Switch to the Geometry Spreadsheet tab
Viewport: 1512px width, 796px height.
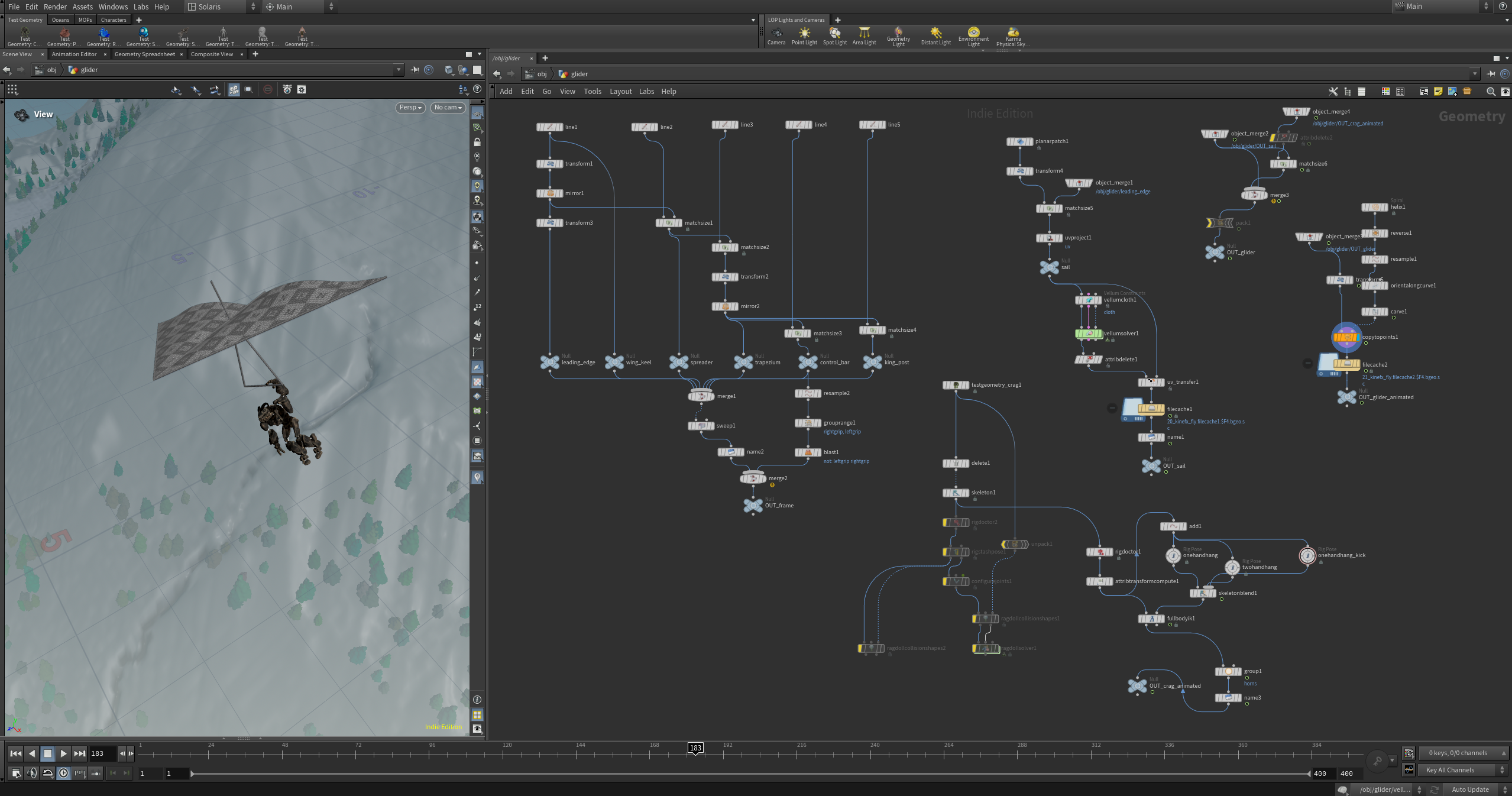(145, 54)
